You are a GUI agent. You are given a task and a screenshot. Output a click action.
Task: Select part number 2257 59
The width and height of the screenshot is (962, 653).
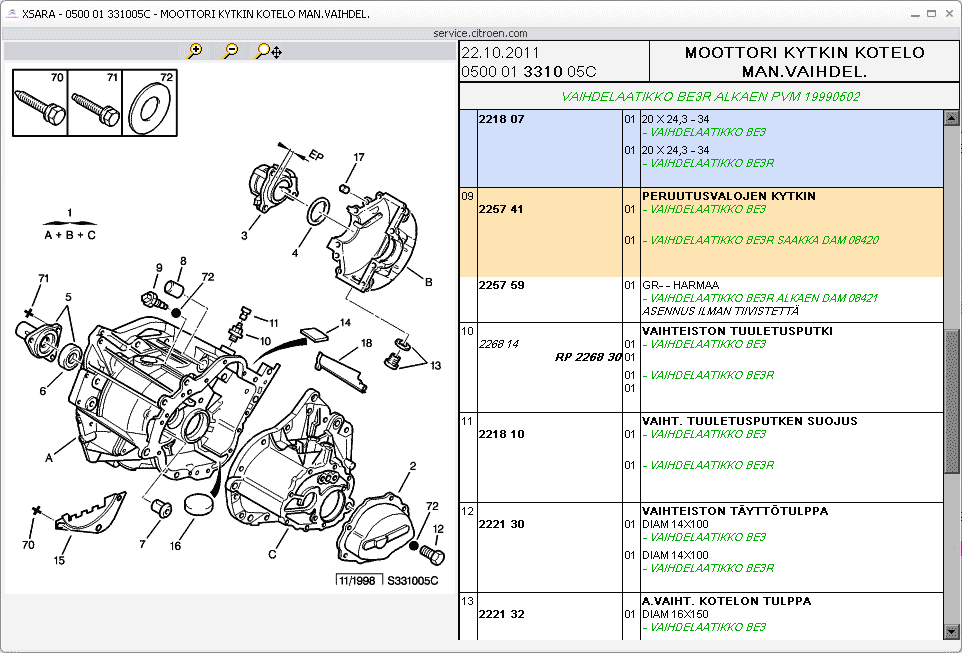point(501,285)
